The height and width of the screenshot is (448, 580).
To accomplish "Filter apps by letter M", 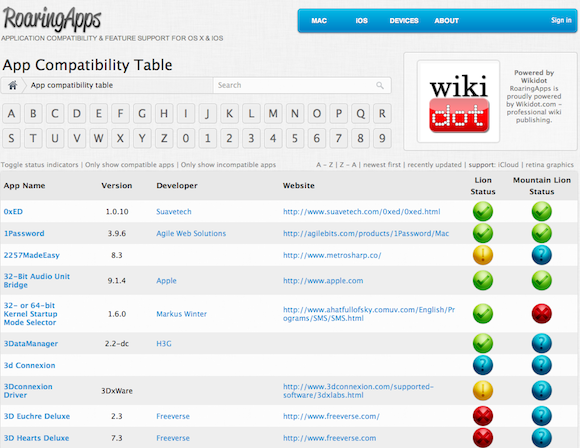I will coord(273,113).
